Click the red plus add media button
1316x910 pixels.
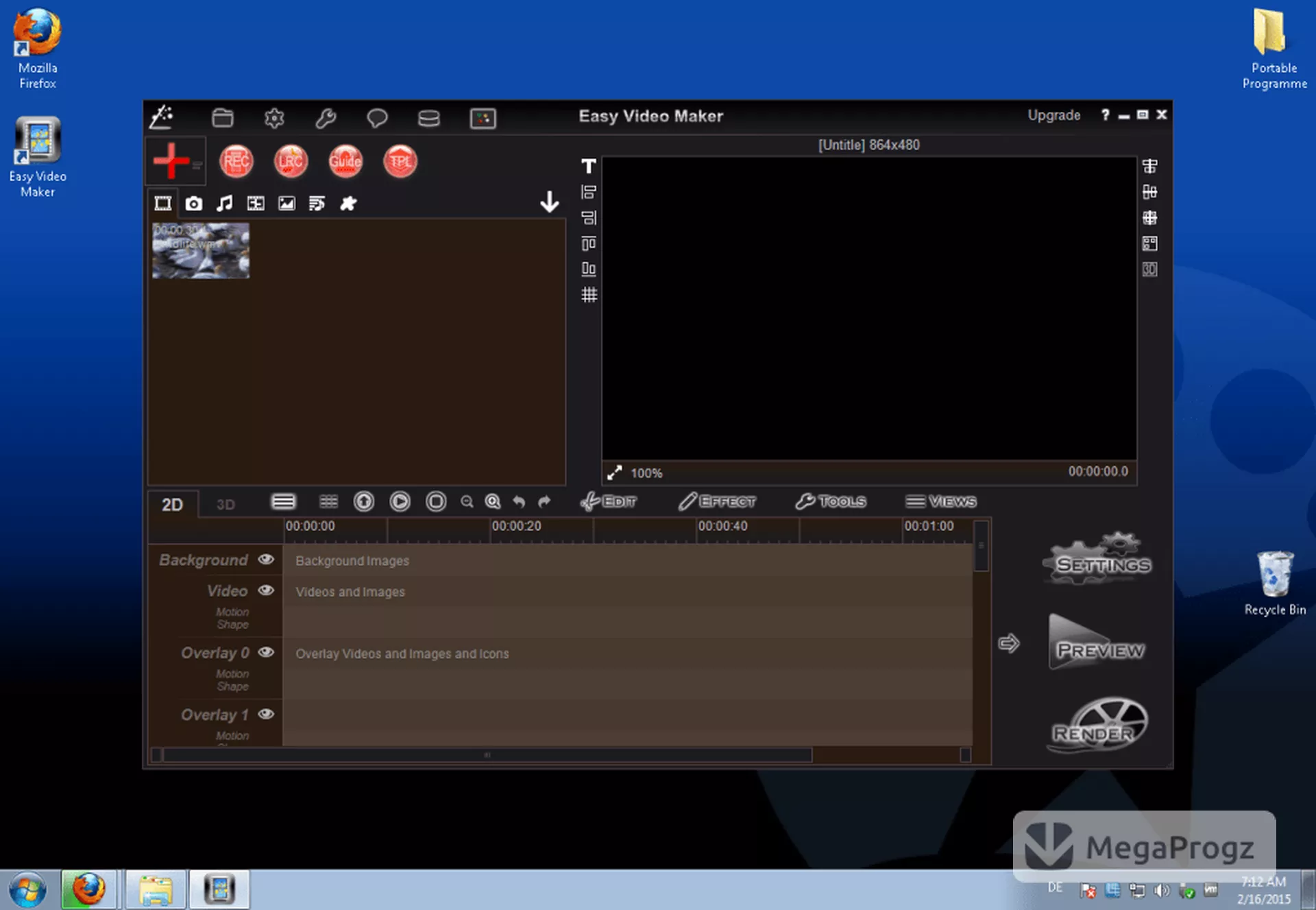click(x=171, y=160)
